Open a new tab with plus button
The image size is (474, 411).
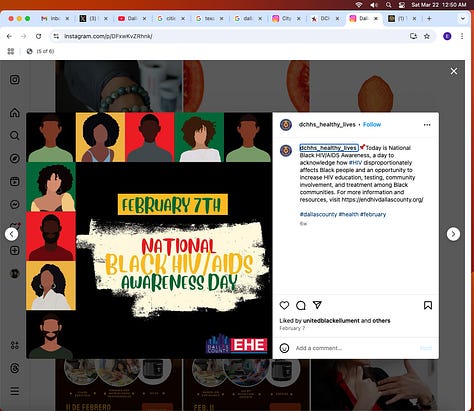click(429, 19)
